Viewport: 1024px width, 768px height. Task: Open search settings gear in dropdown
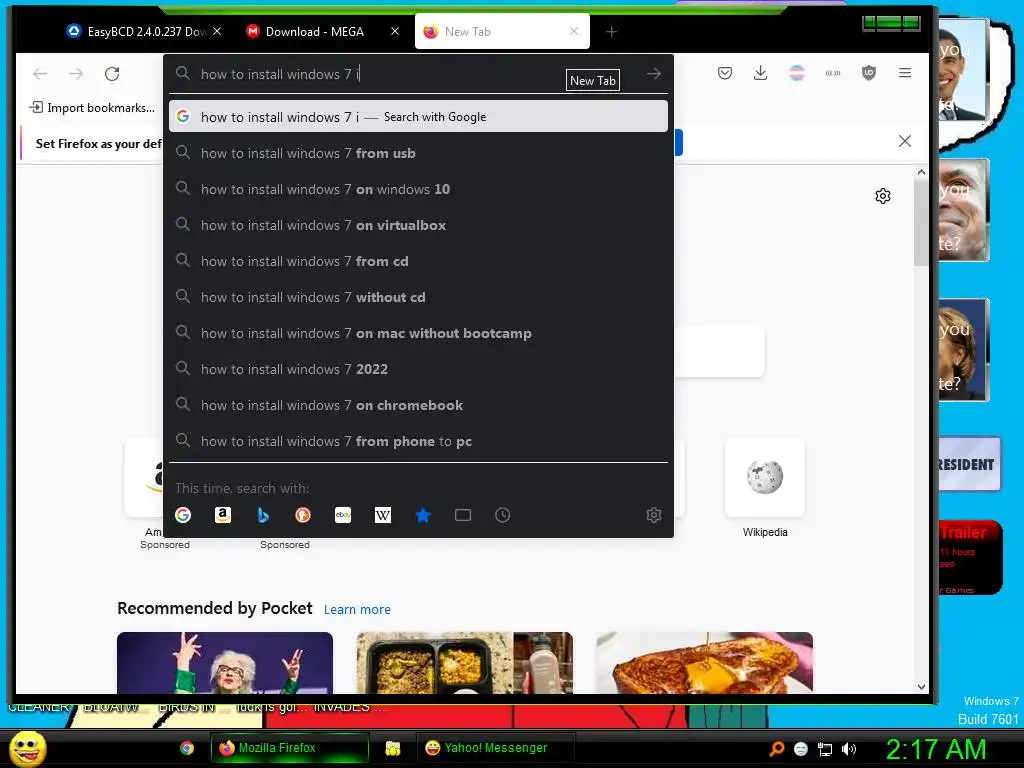point(654,515)
